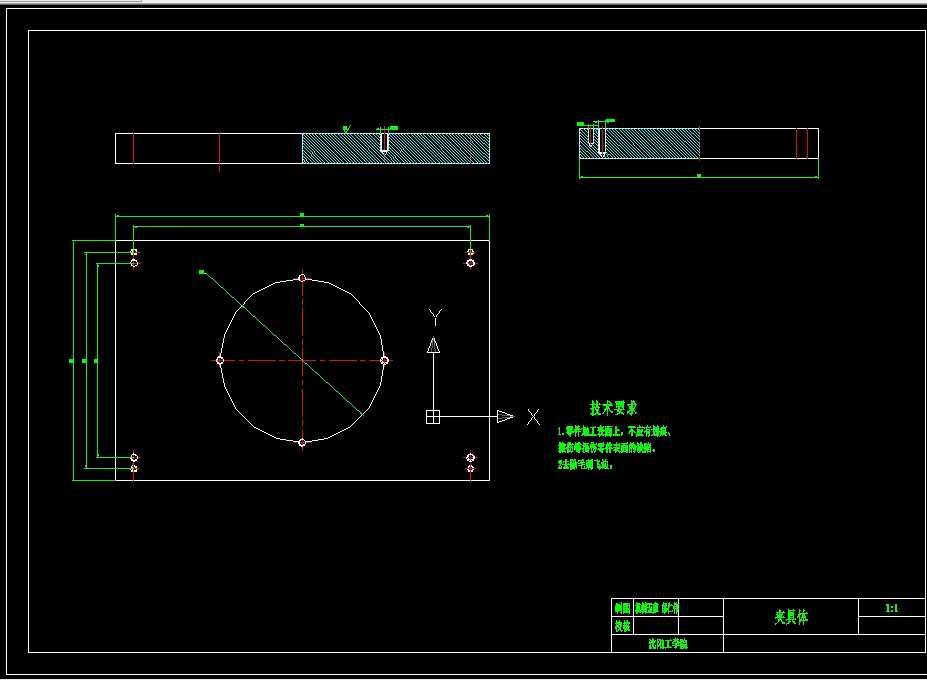The width and height of the screenshot is (927, 680).
Task: Pick the inner hole-spacing width dimension grip
Action: pos(302,225)
